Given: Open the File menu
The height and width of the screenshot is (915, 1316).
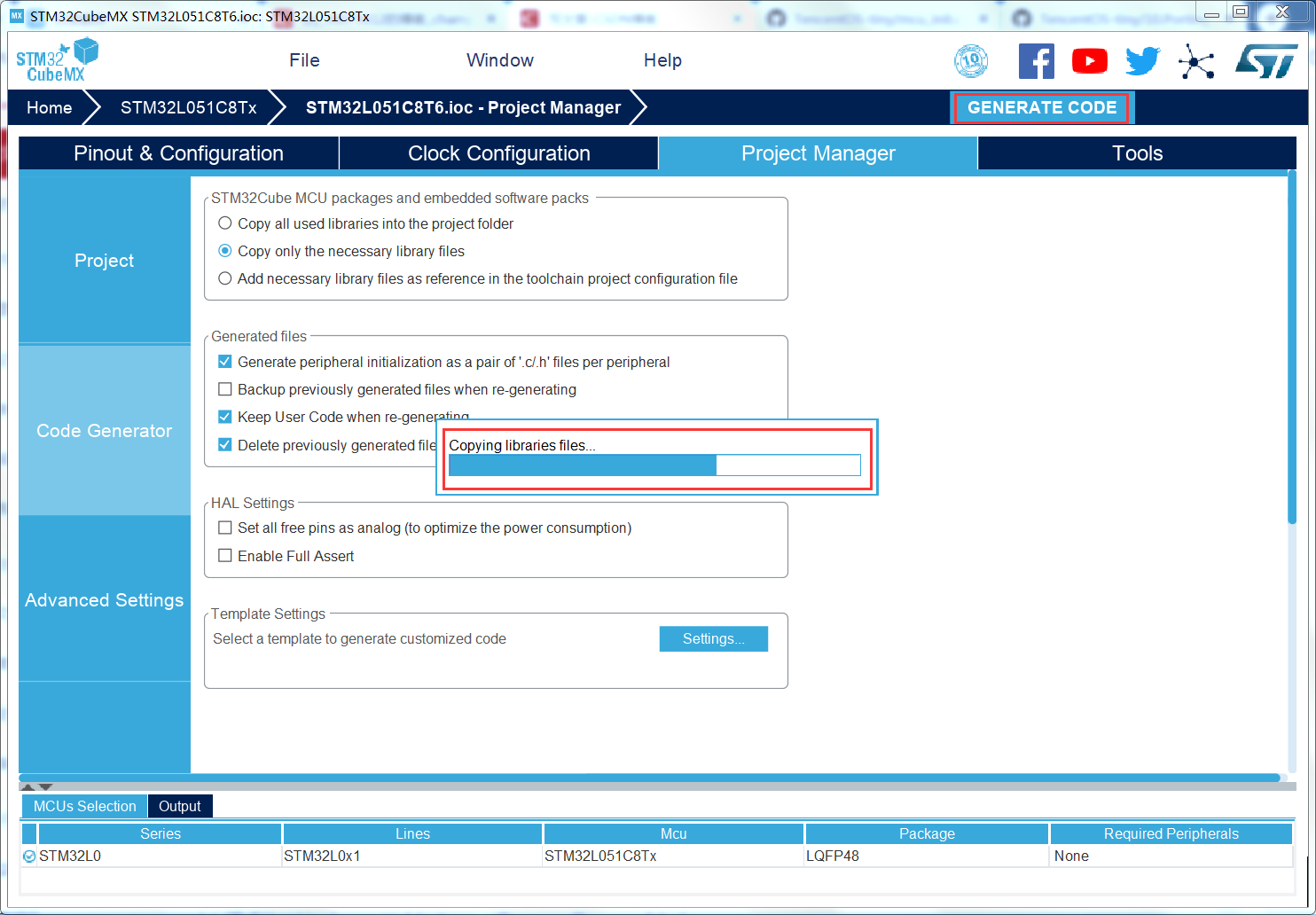Looking at the screenshot, I should pos(304,60).
